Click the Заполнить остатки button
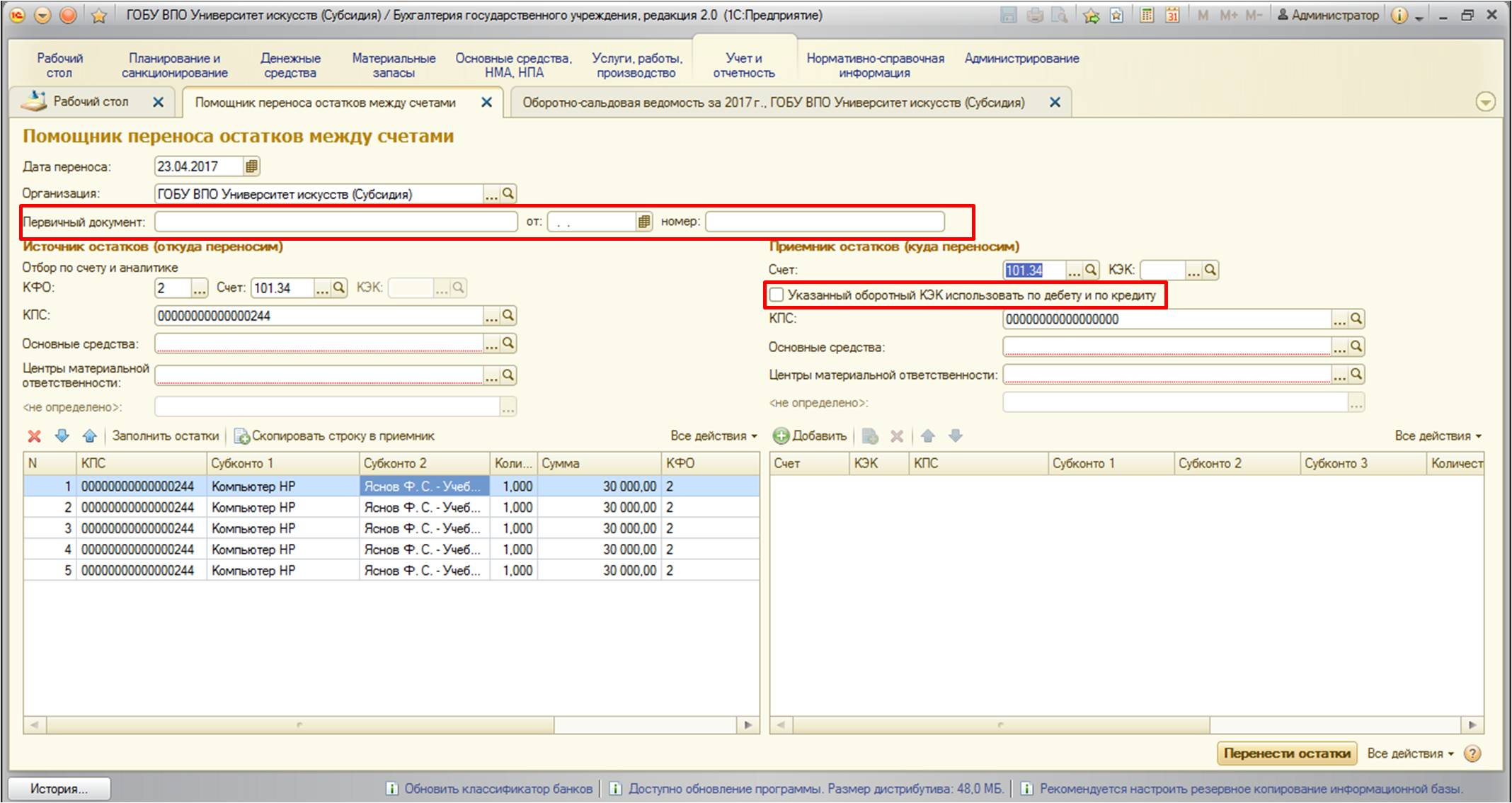The image size is (1512, 803). (165, 436)
